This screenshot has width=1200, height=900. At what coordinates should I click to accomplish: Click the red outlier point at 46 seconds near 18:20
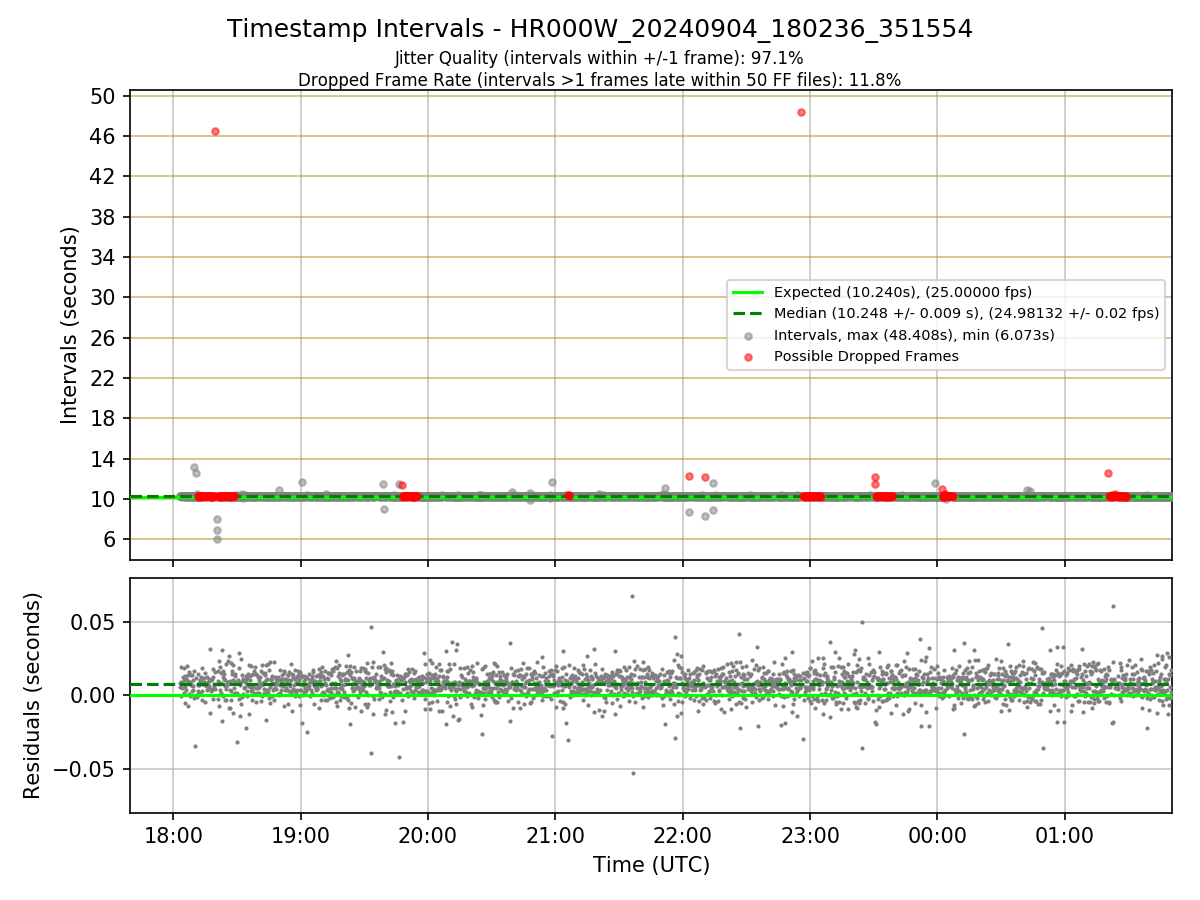click(215, 131)
